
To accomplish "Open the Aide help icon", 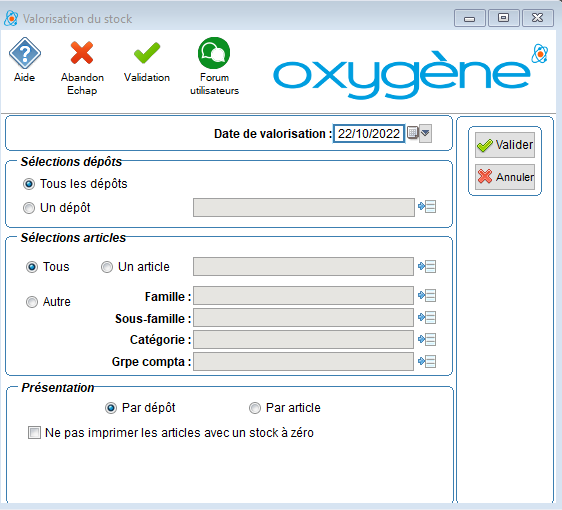I will pos(25,53).
